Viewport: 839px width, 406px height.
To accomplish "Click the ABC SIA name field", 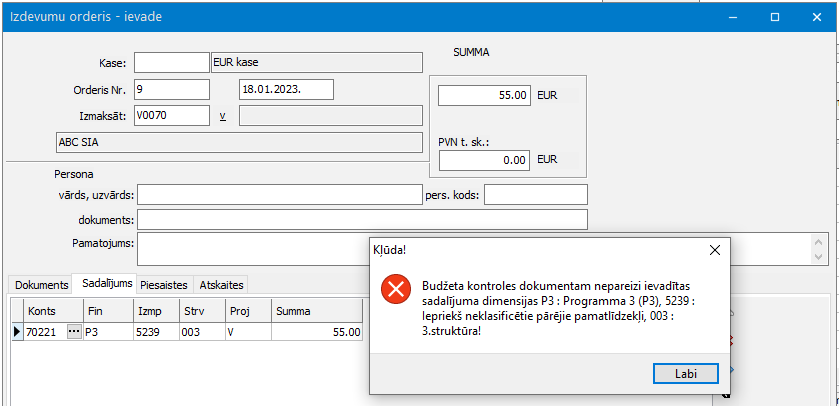I will click(x=239, y=143).
